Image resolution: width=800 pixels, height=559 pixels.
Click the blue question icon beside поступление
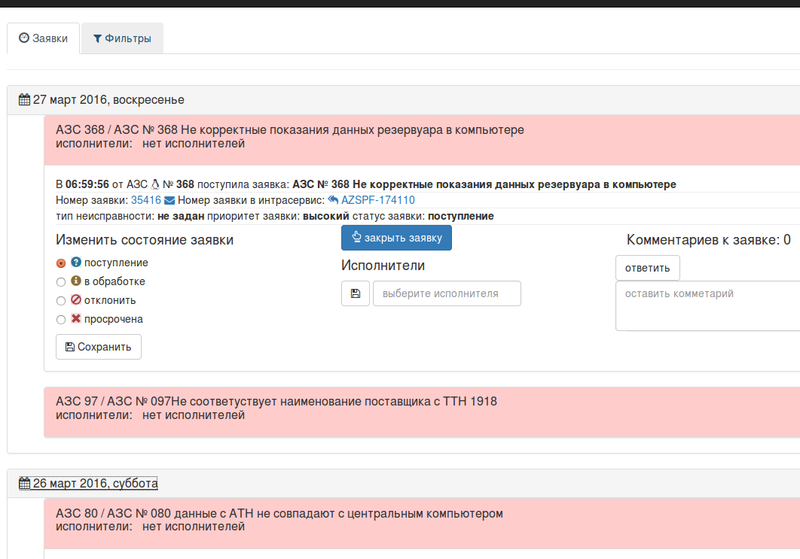click(x=75, y=262)
